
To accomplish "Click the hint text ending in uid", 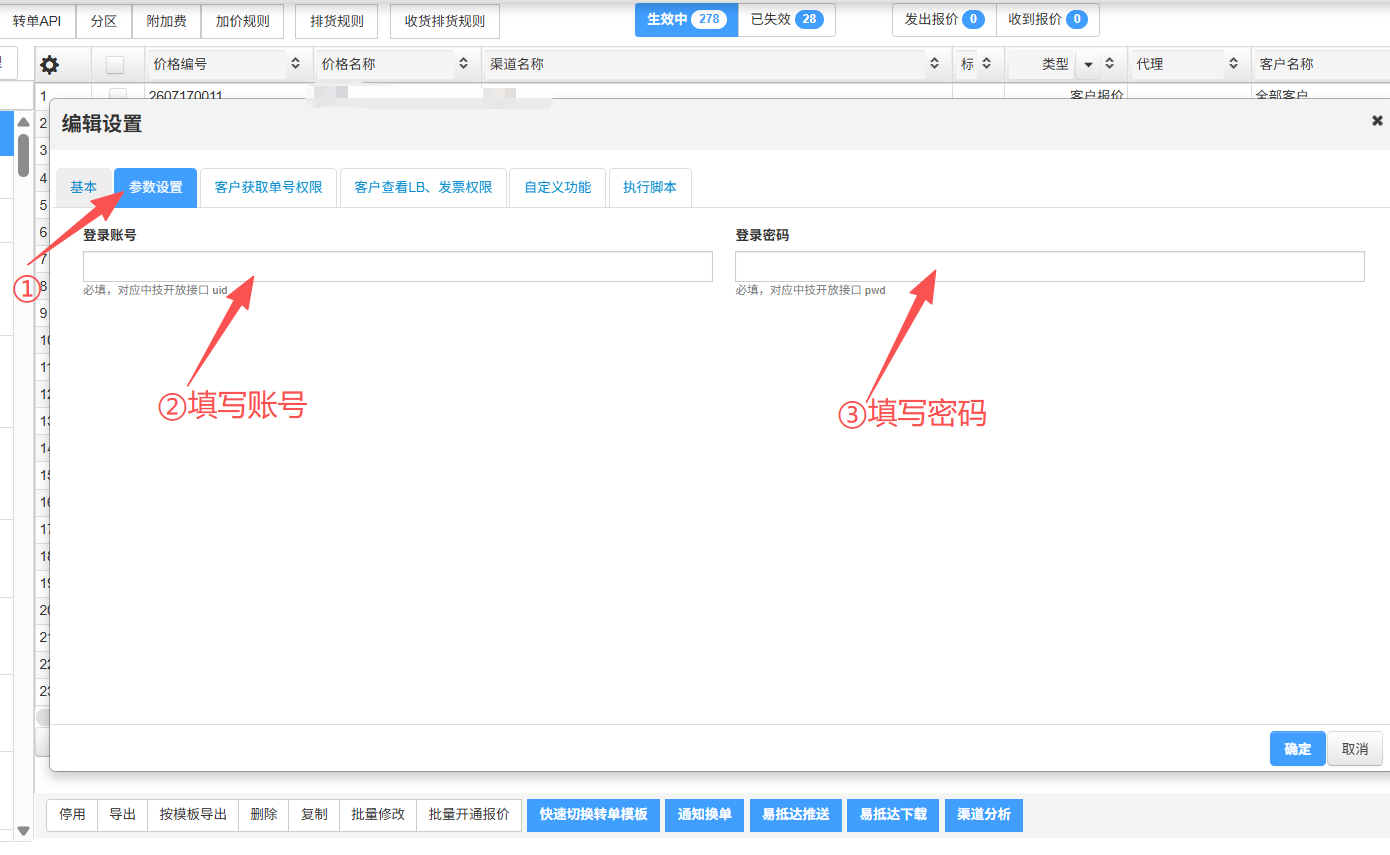I will 155,290.
